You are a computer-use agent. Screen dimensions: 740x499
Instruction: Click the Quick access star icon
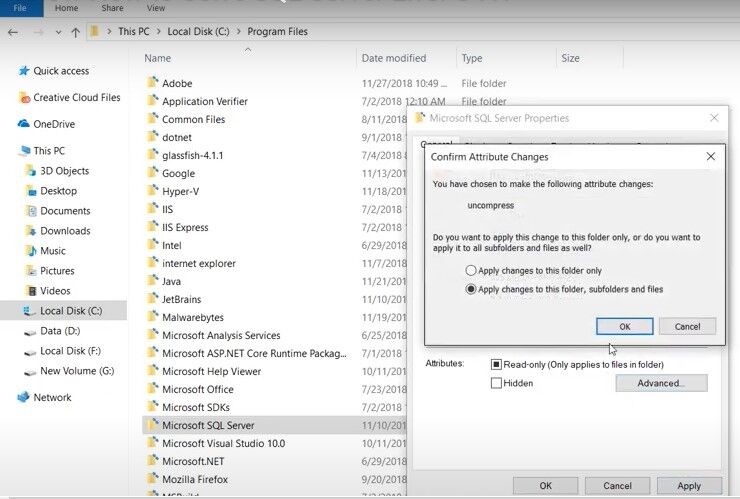pyautogui.click(x=24, y=71)
